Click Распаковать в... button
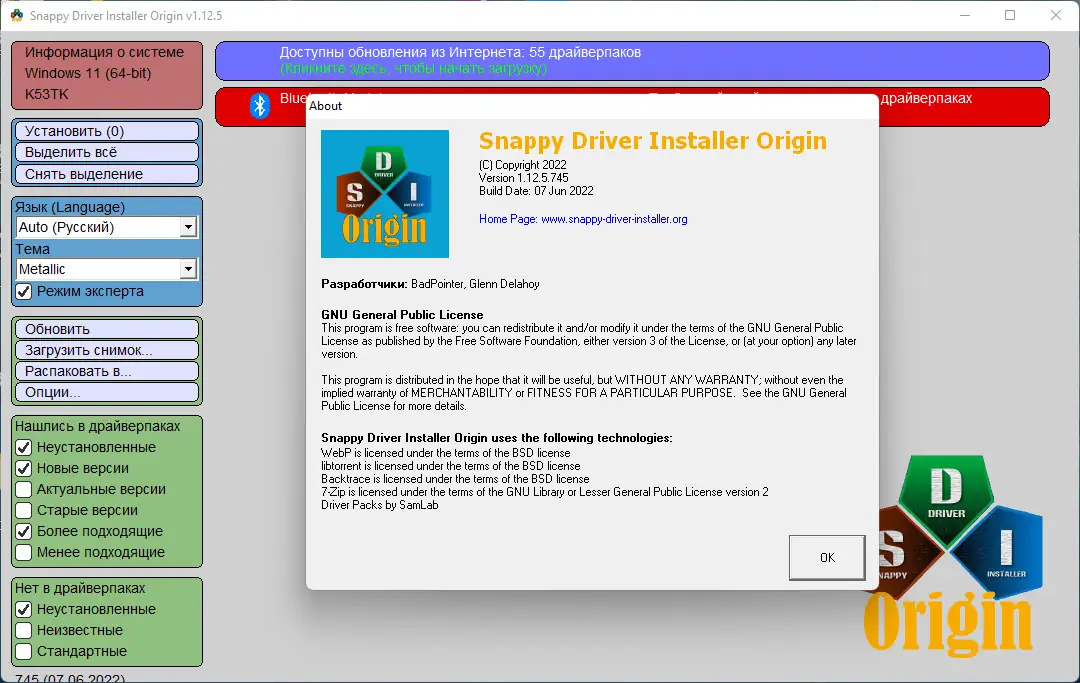 [x=107, y=371]
